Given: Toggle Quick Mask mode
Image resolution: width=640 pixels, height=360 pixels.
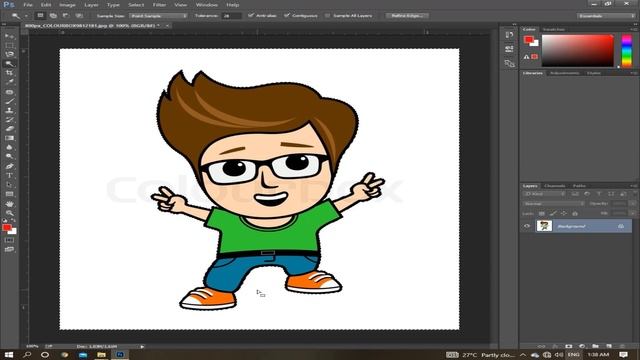Looking at the screenshot, I should 9,240.
